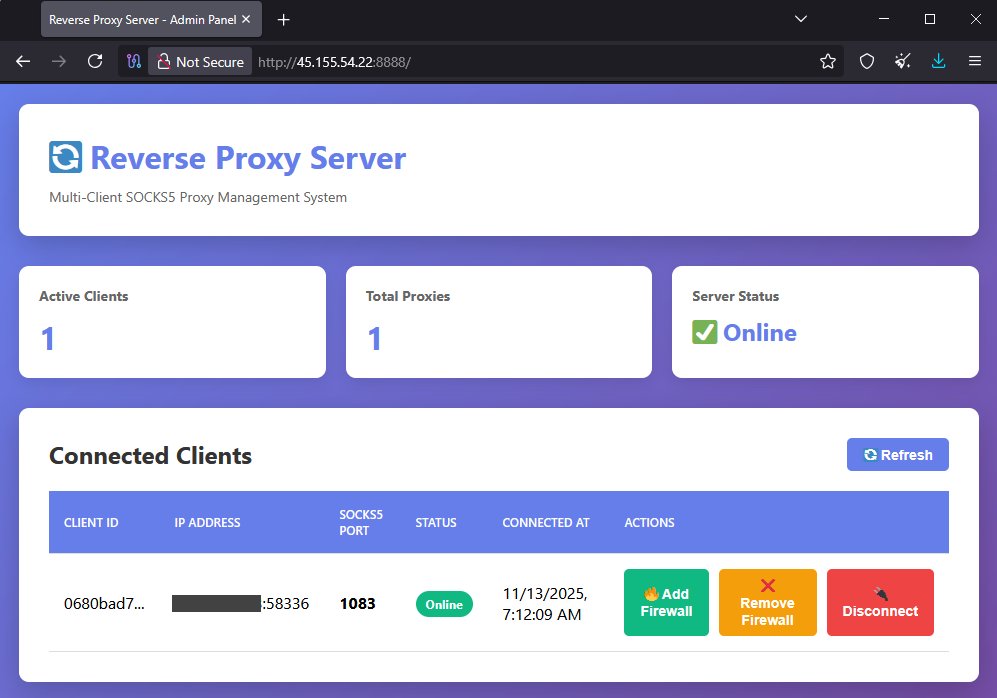Screen dimensions: 997x698
Task: Close the browser window
Action: pyautogui.click(x=975, y=19)
